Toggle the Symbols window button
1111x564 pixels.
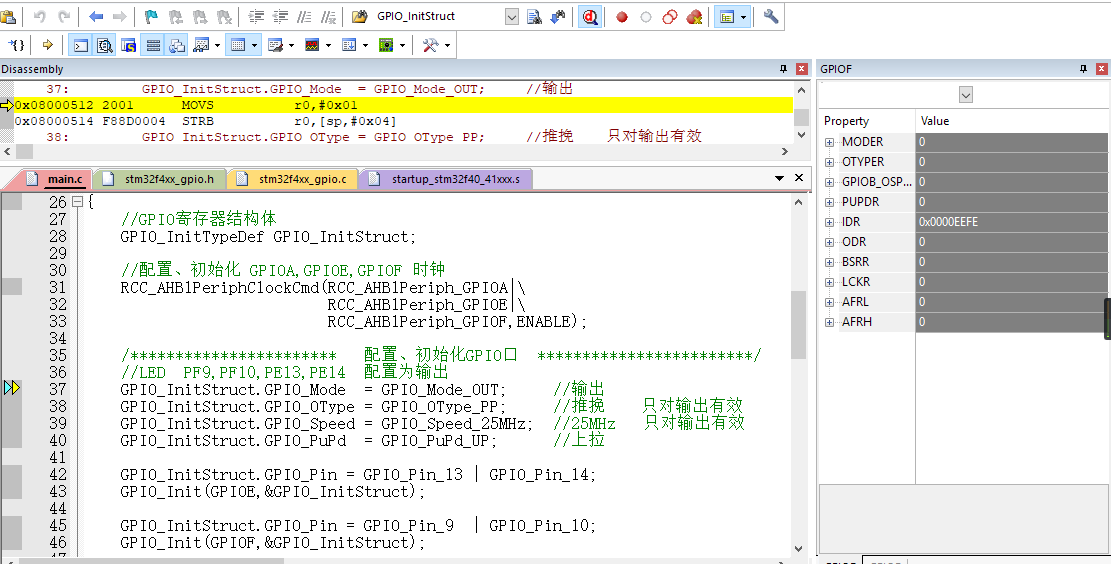pyautogui.click(x=129, y=45)
